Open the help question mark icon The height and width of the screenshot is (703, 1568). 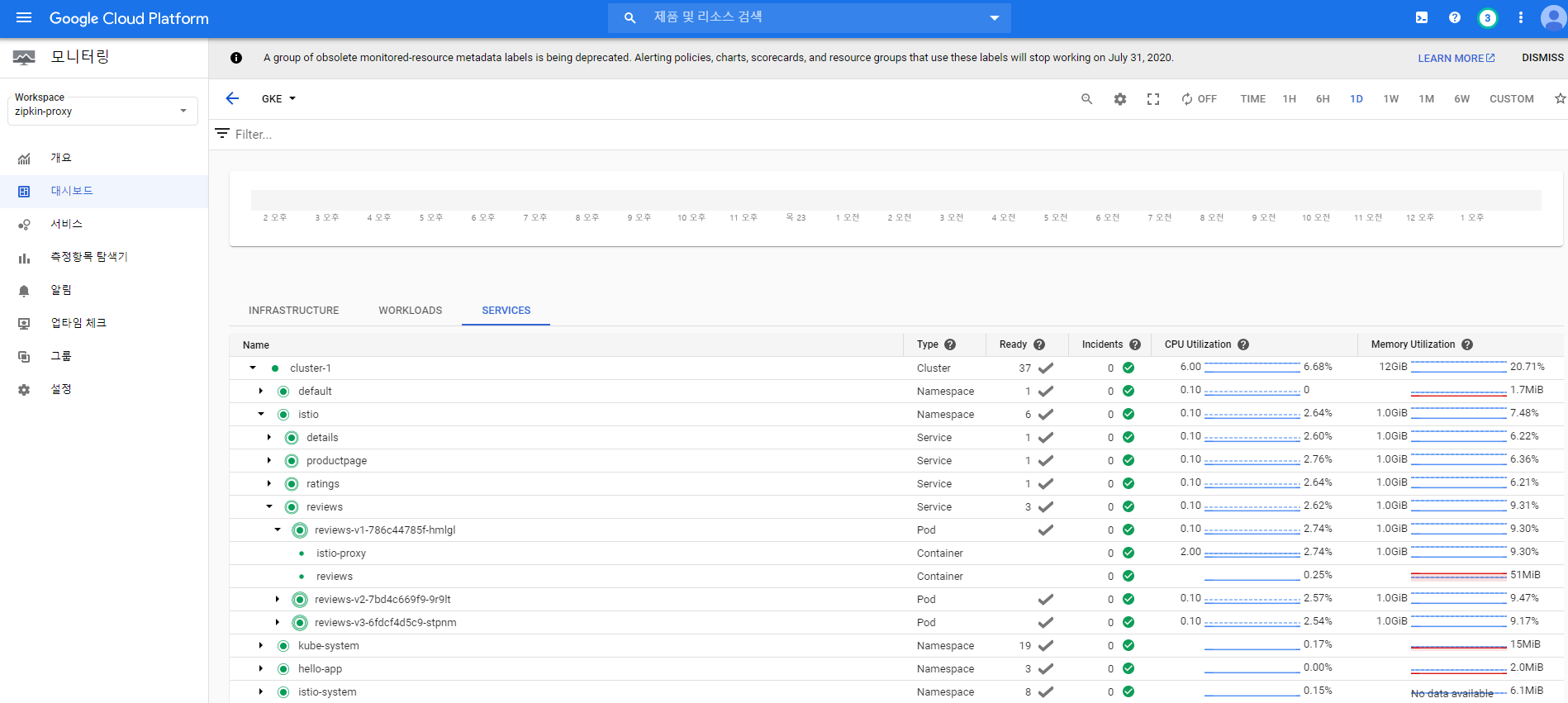(1455, 17)
